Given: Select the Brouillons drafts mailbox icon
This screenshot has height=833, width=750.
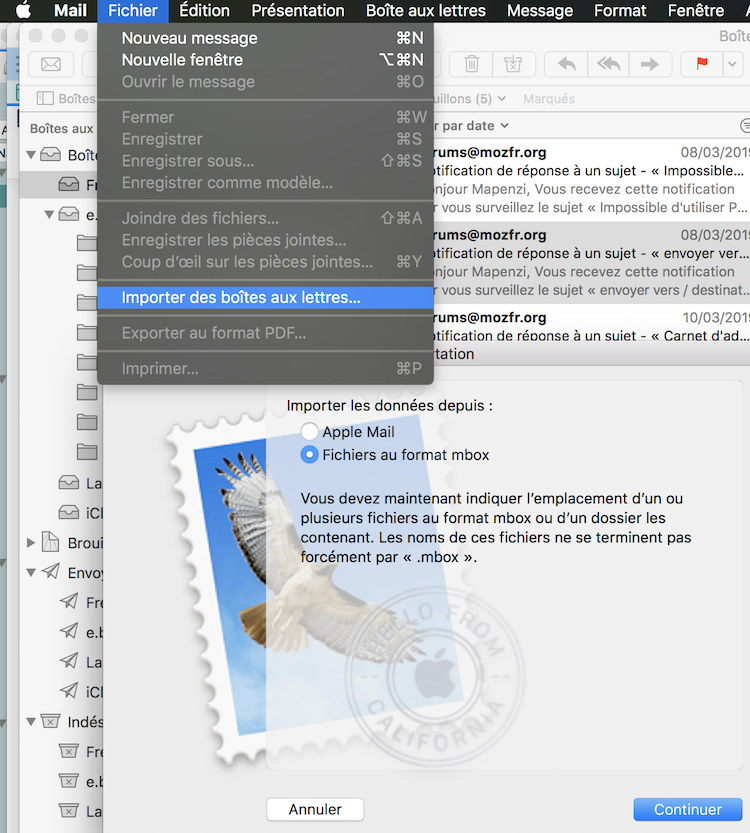Looking at the screenshot, I should pyautogui.click(x=50, y=542).
